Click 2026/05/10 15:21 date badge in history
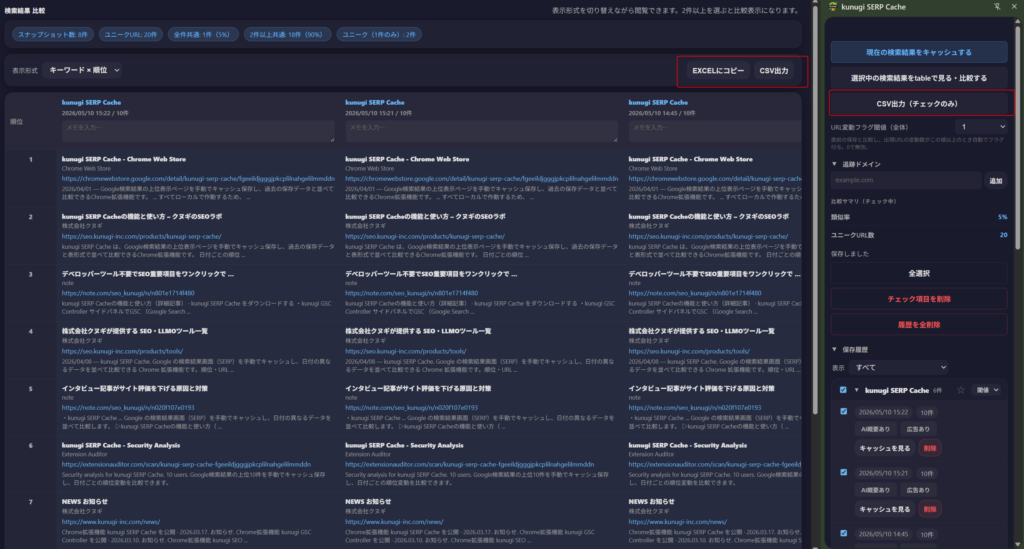 coord(883,473)
